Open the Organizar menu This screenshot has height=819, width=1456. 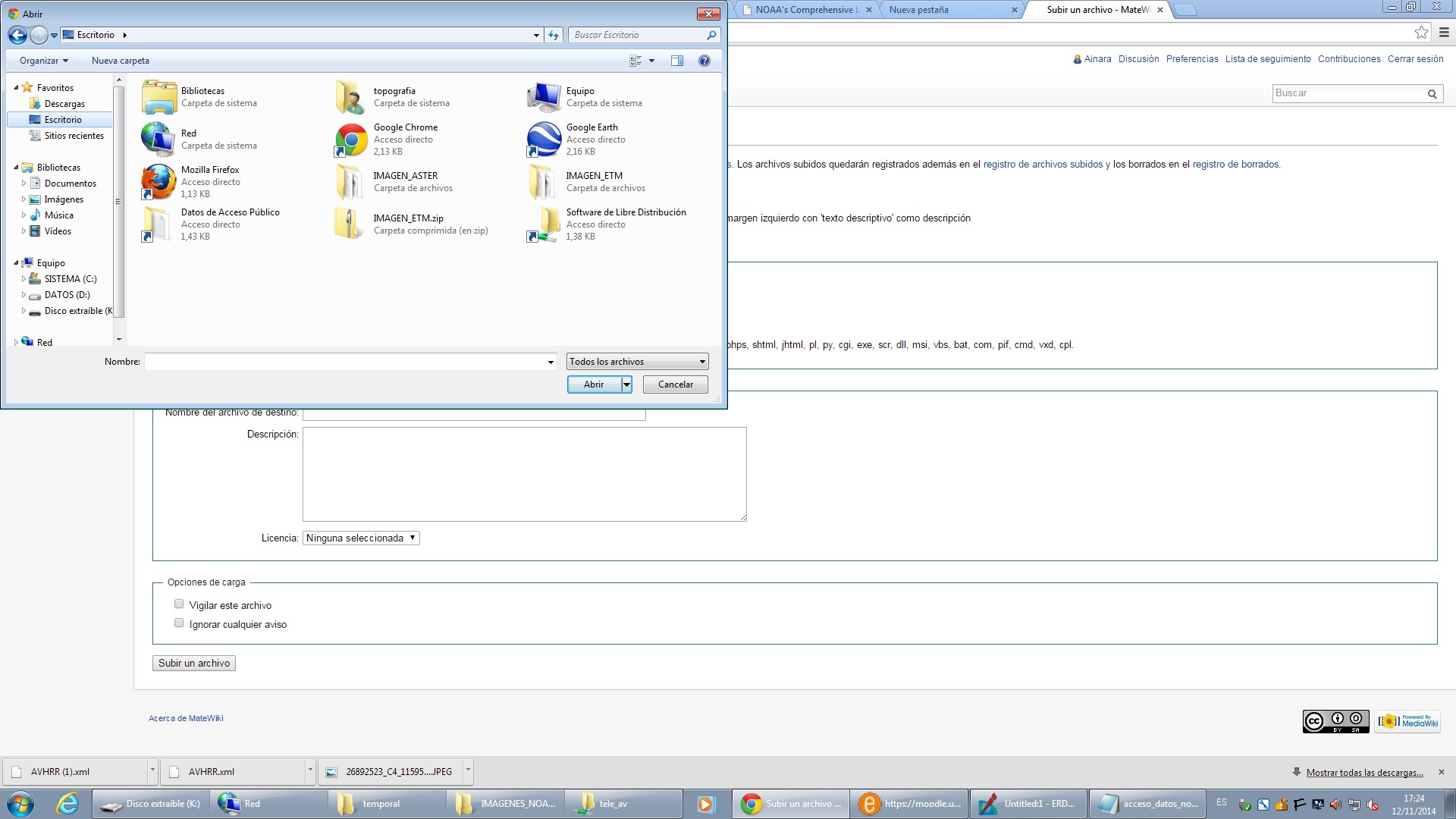(43, 61)
